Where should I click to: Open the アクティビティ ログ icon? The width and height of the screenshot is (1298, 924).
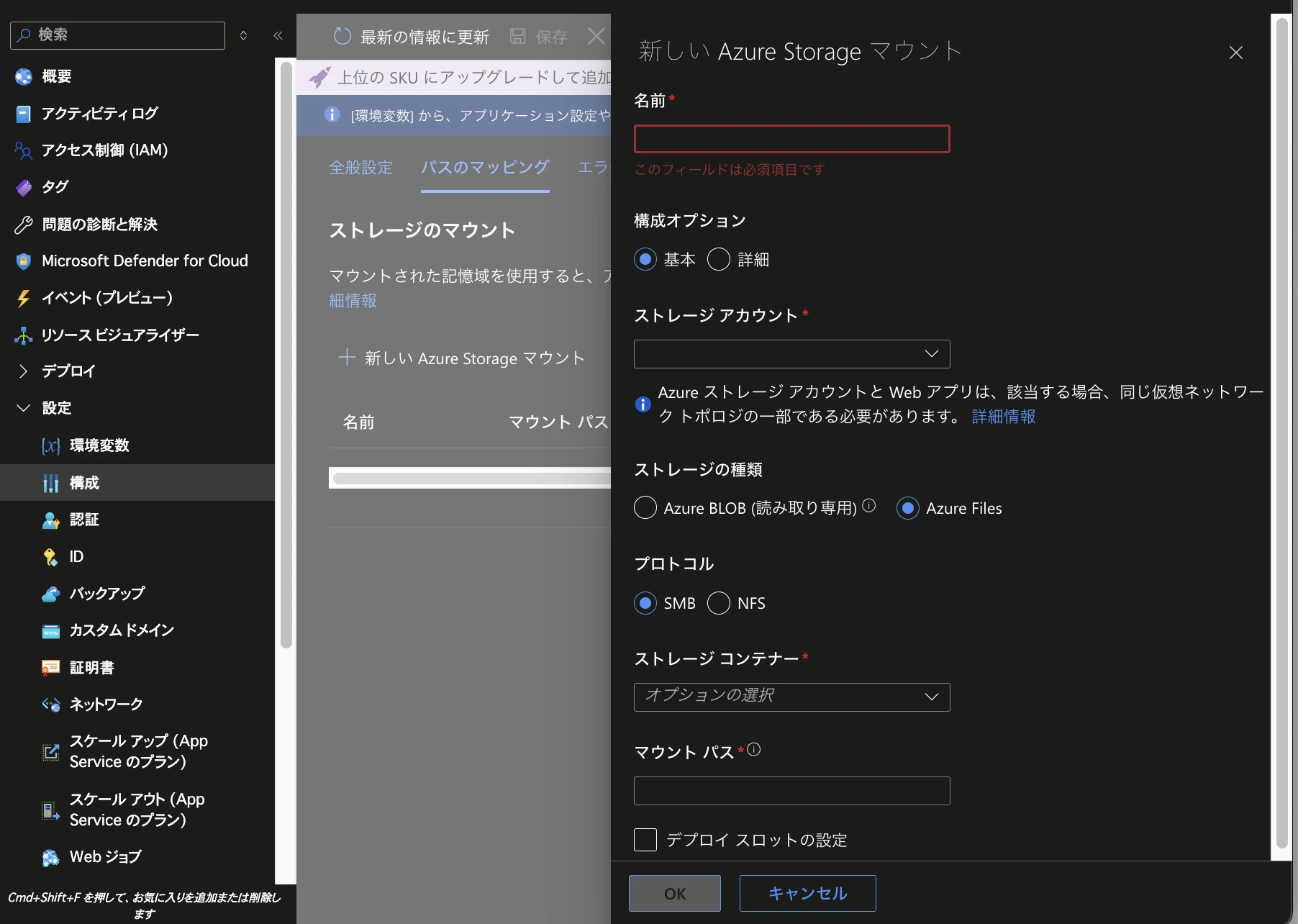click(x=24, y=114)
